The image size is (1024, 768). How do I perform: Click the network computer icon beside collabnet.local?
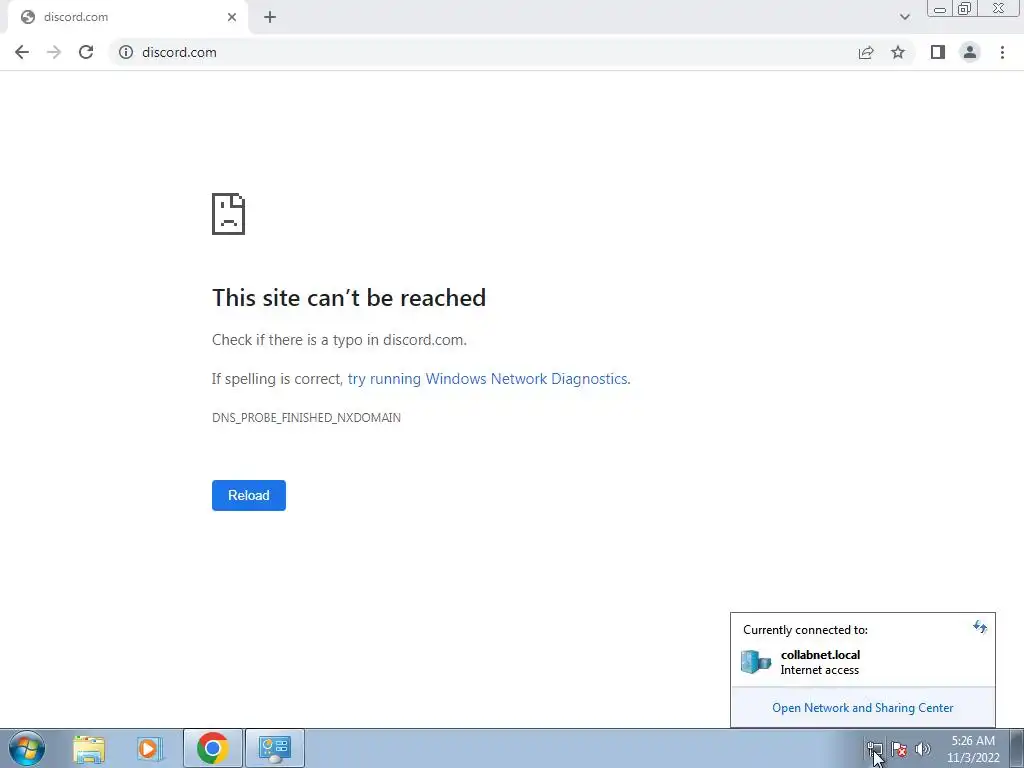point(756,662)
